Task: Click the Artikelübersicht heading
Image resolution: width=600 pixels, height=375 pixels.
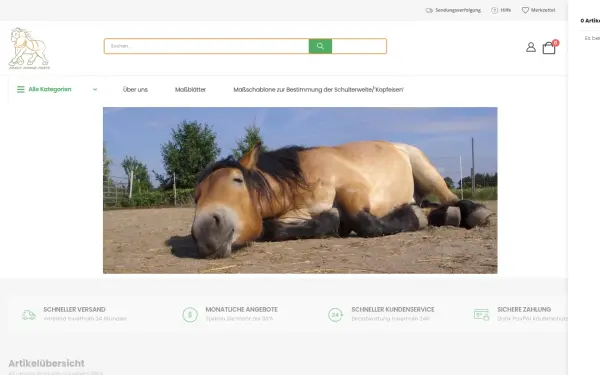Action: pyautogui.click(x=46, y=363)
